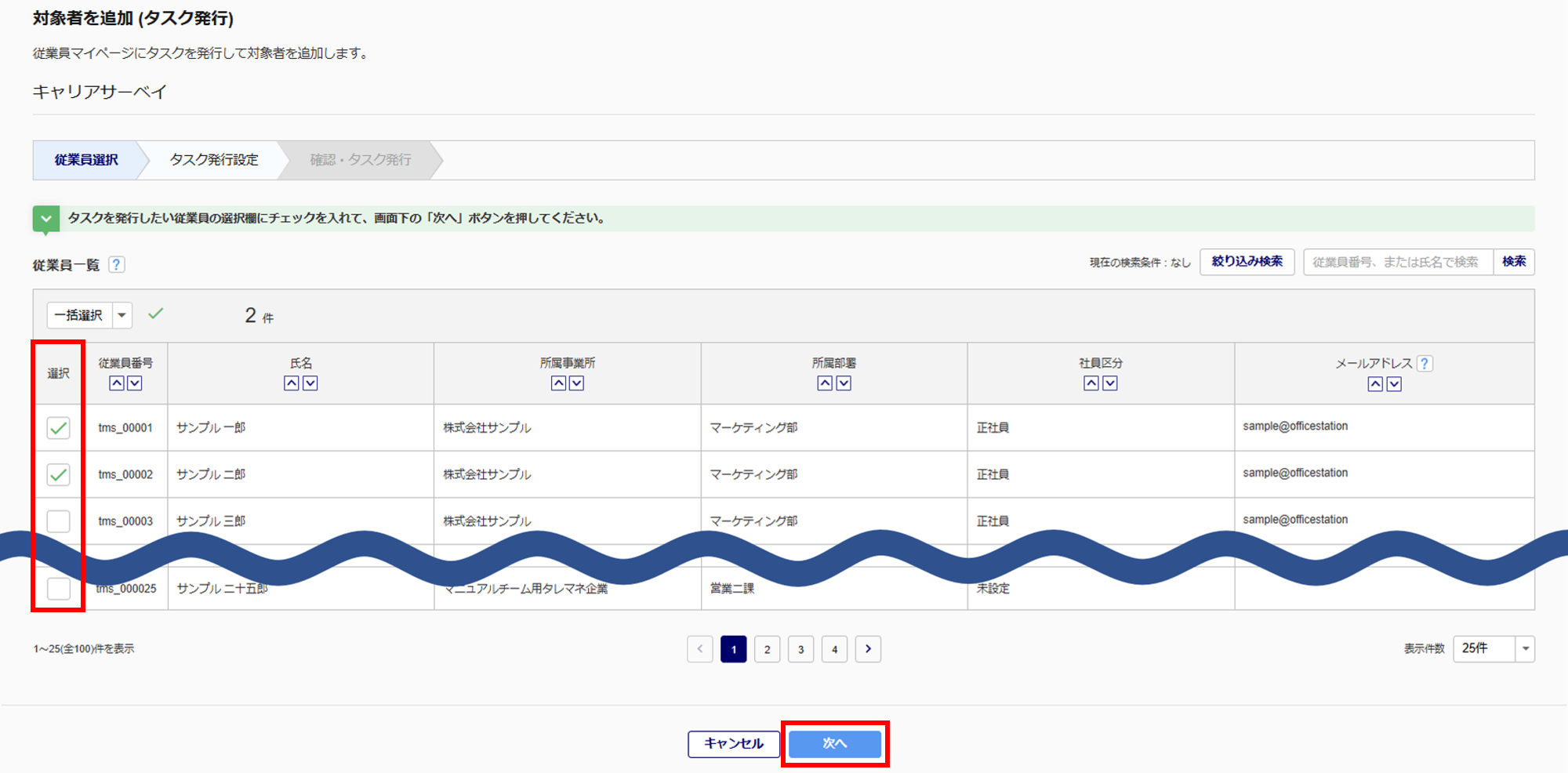Collapse the green instruction message chevron
1568x773 pixels.
pos(46,219)
